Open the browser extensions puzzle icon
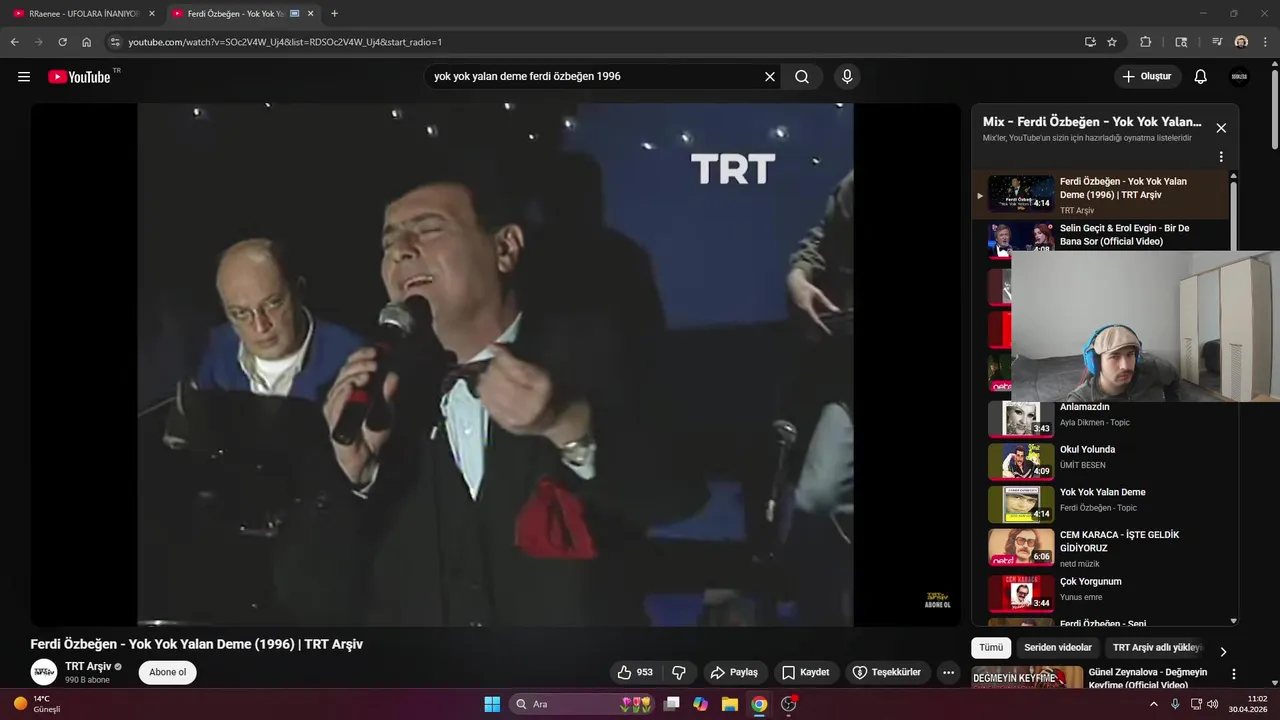Viewport: 1280px width, 720px height. pos(1146,42)
